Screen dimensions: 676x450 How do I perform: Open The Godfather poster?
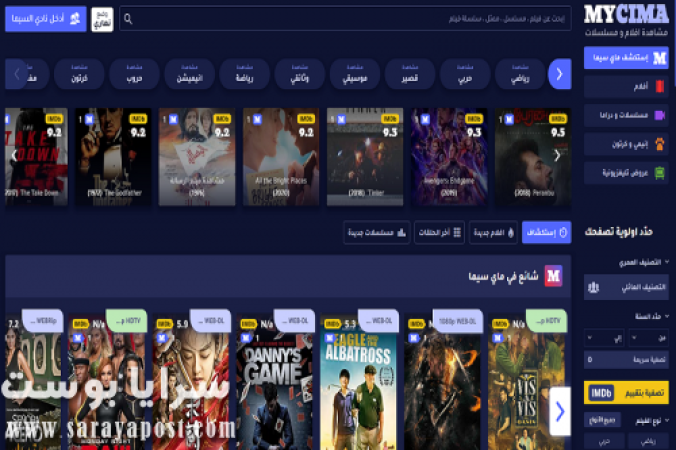click(113, 157)
